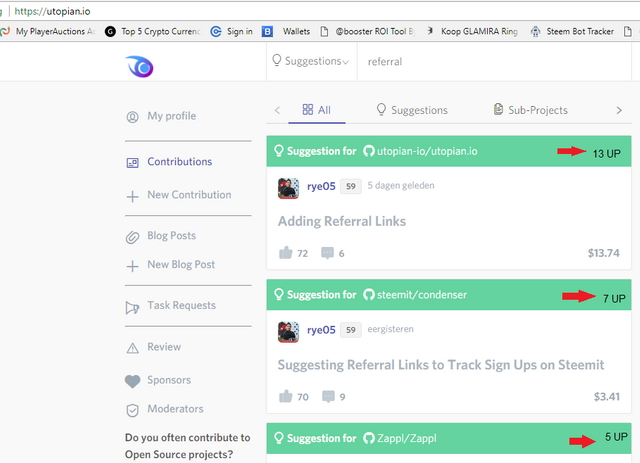
Task: Click heart icon beside Sponsors
Action: pos(132,381)
